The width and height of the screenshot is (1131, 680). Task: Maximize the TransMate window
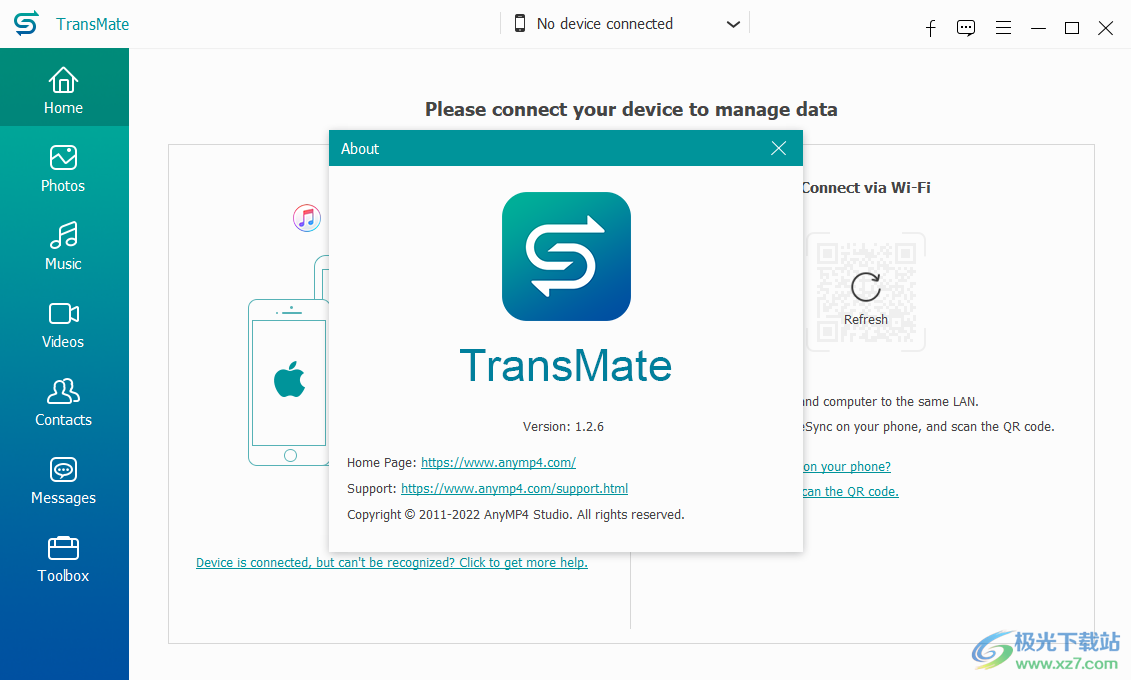[x=1072, y=28]
